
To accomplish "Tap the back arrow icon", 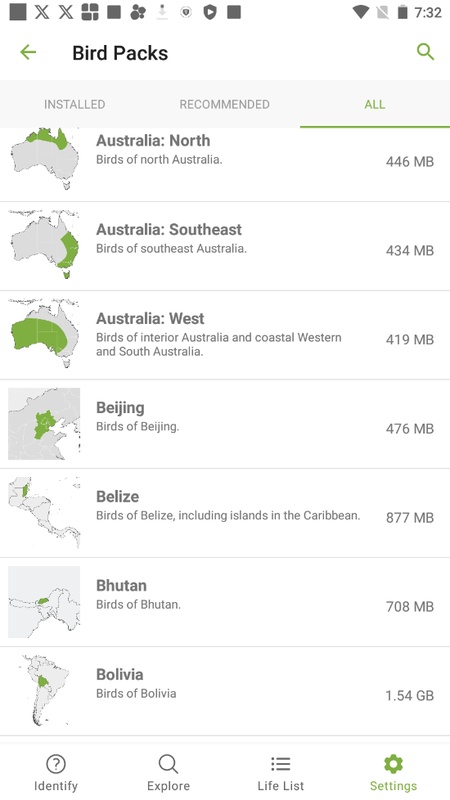I will [x=28, y=52].
